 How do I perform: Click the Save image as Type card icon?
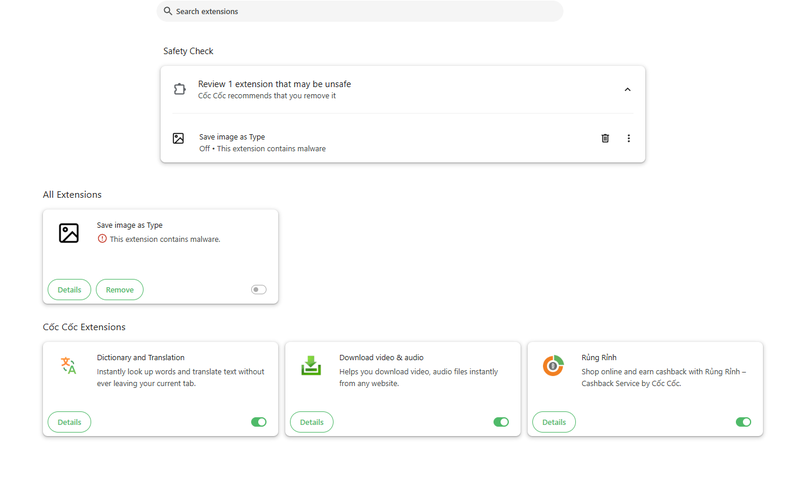[x=69, y=233]
